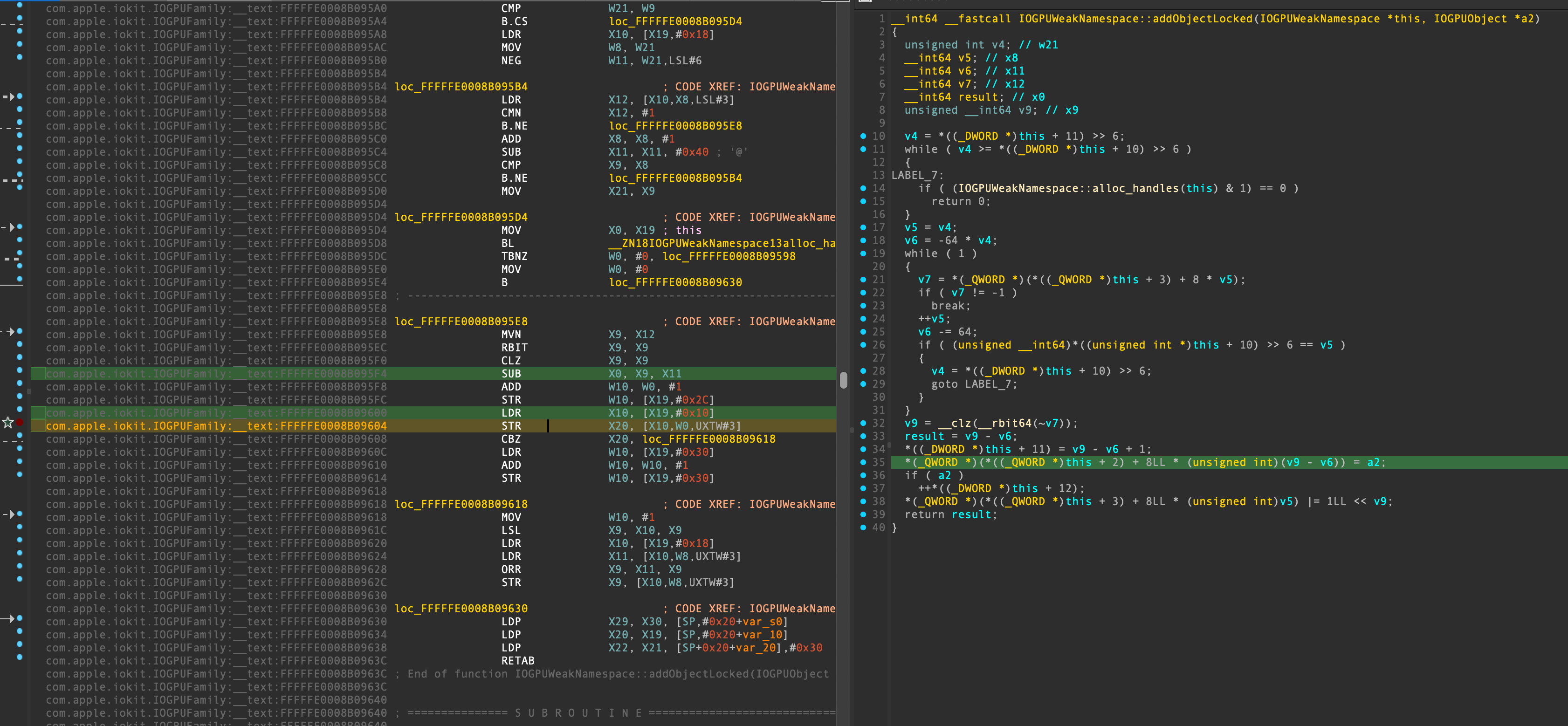Click the alloc_handles call in pseudocode
Screen dimensions: 1568x726
point(1135,188)
